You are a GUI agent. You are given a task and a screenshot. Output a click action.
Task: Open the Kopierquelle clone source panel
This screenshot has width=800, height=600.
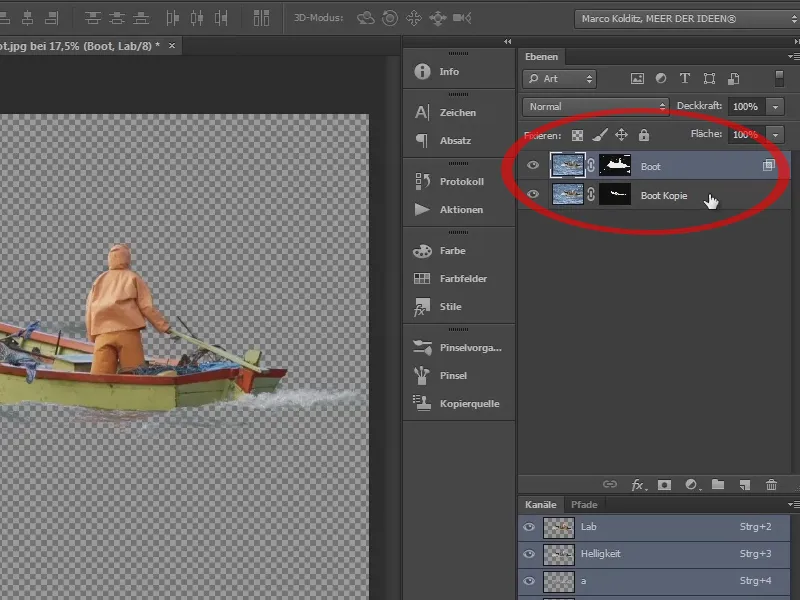(x=458, y=404)
